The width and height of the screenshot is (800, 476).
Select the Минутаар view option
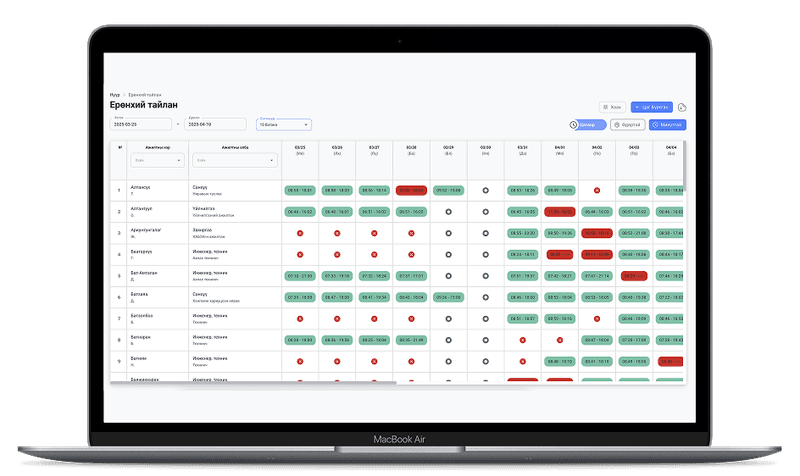coord(666,125)
